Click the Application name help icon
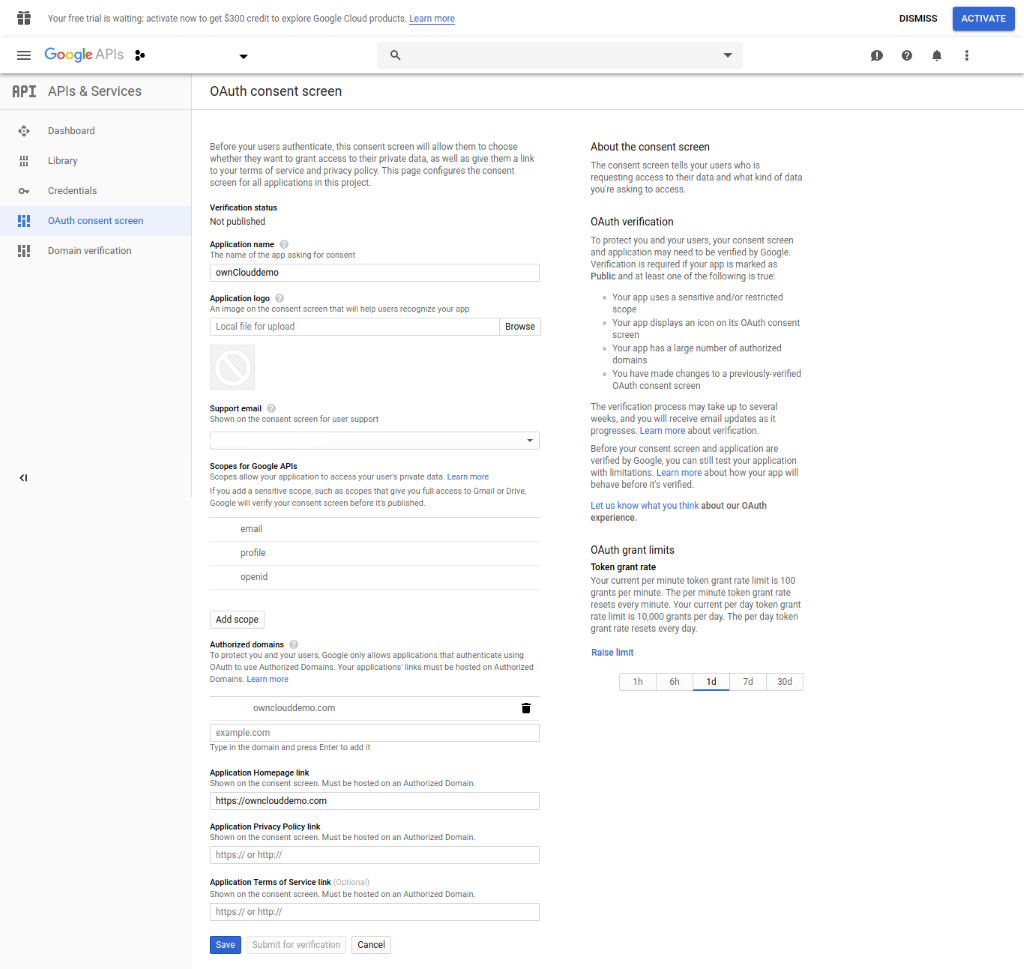The width and height of the screenshot is (1024, 969). click(284, 244)
